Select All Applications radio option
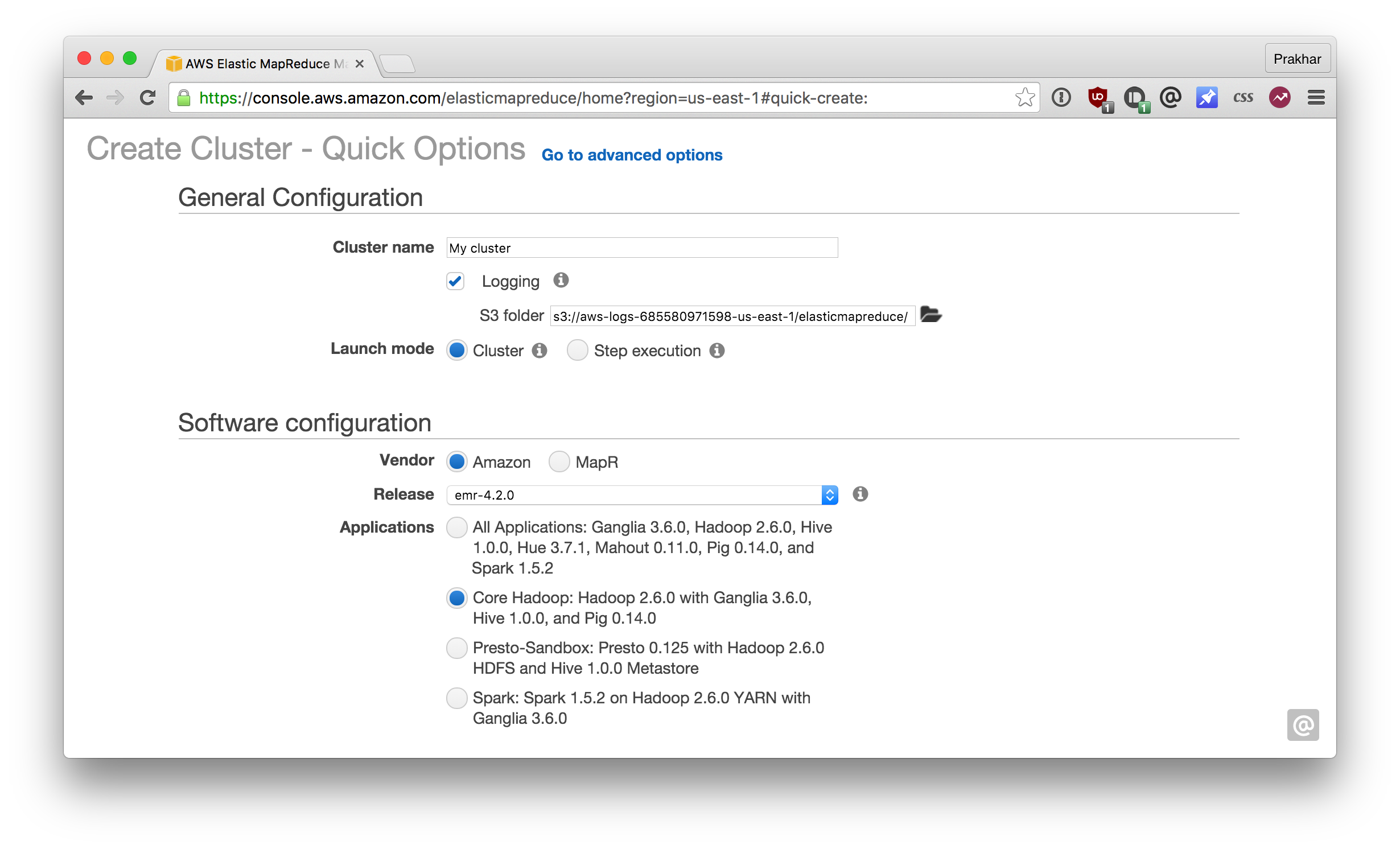Image resolution: width=1400 pixels, height=849 pixels. point(456,527)
